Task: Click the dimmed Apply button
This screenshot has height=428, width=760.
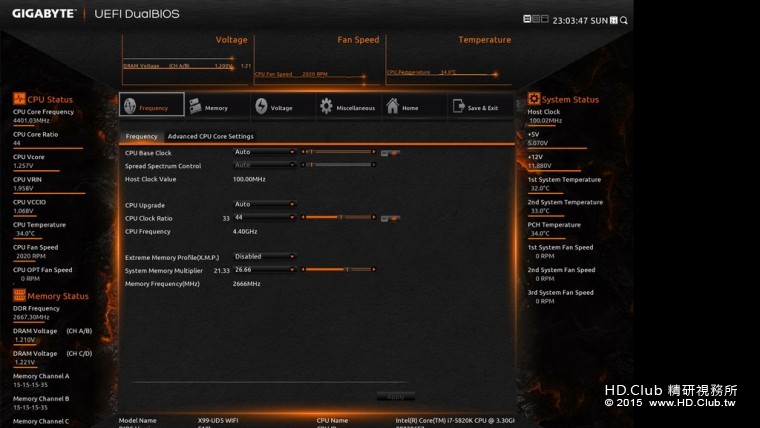Action: pos(396,397)
